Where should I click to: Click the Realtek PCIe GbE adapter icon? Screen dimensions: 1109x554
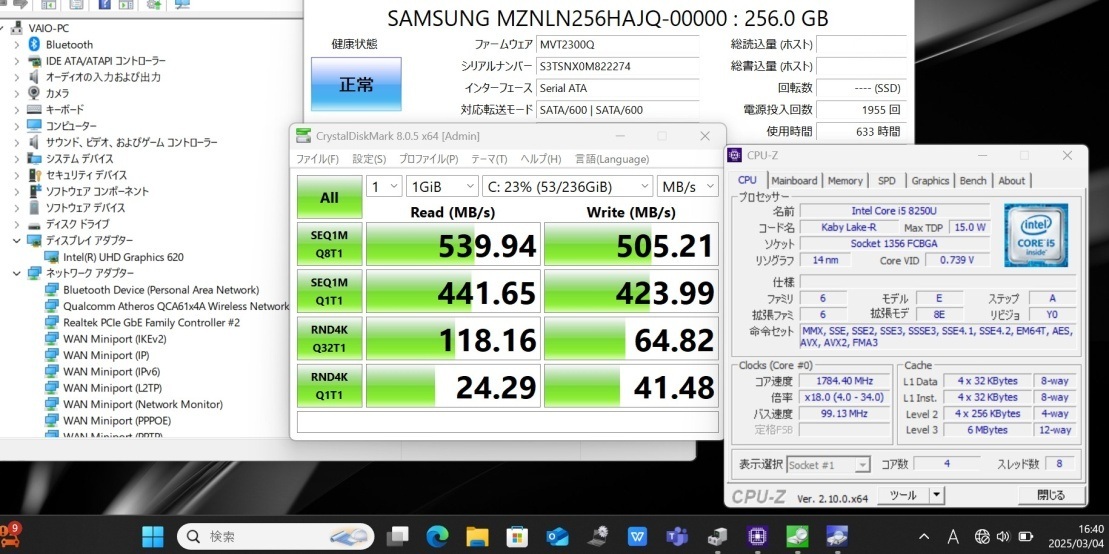[x=52, y=323]
